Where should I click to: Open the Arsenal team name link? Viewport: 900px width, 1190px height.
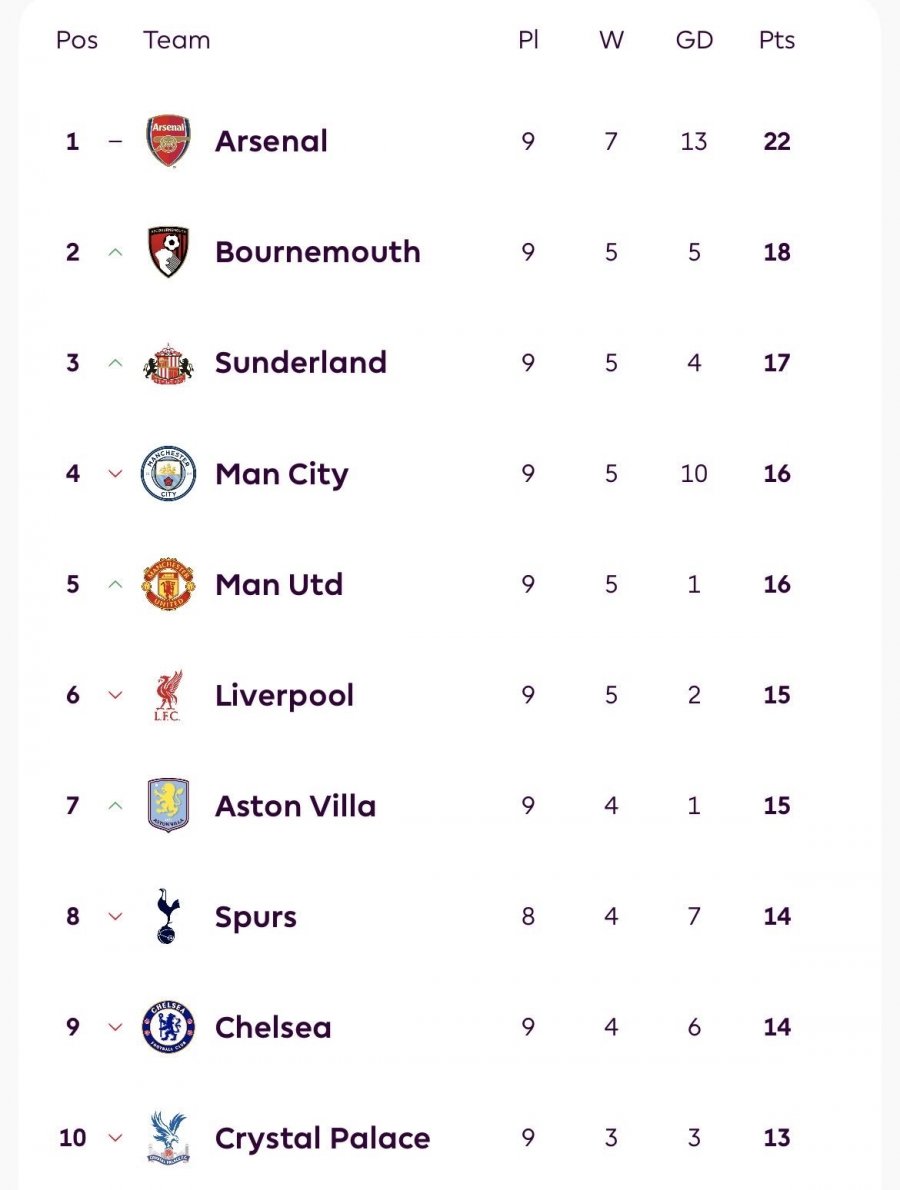coord(271,141)
